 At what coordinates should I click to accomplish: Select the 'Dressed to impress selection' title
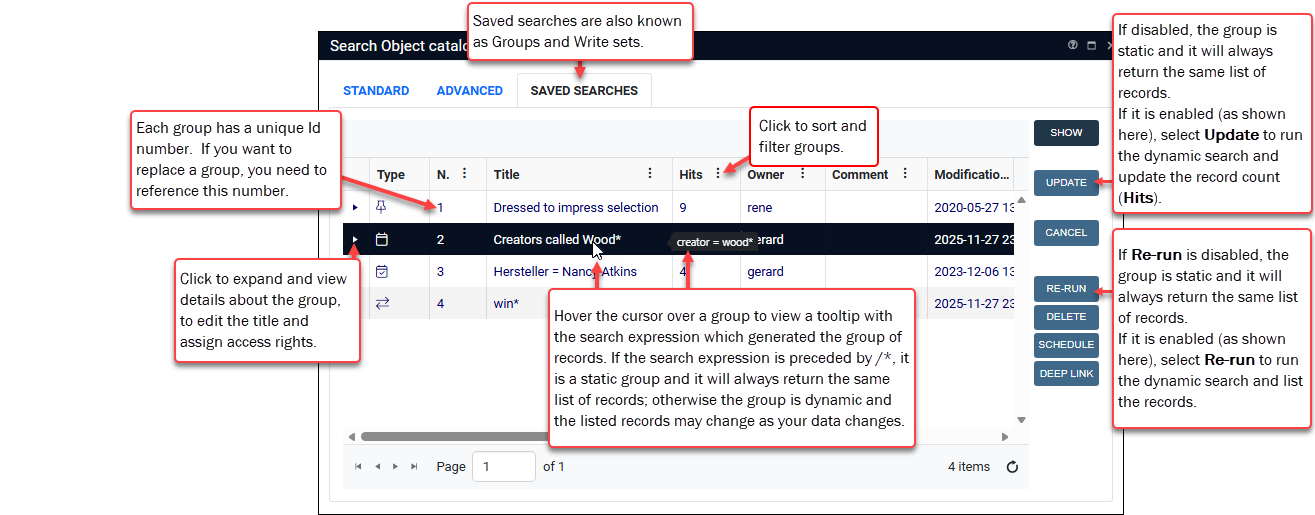(576, 207)
